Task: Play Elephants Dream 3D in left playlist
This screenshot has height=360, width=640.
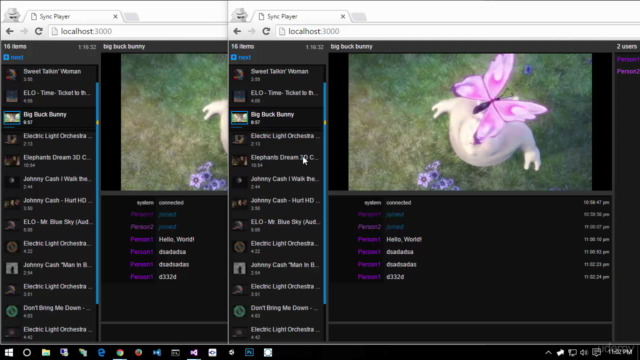Action: coord(49,161)
